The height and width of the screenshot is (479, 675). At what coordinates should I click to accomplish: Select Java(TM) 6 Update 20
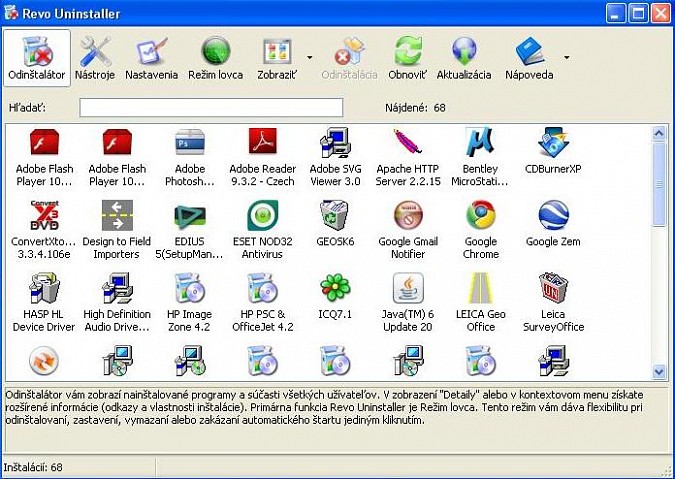tap(408, 303)
